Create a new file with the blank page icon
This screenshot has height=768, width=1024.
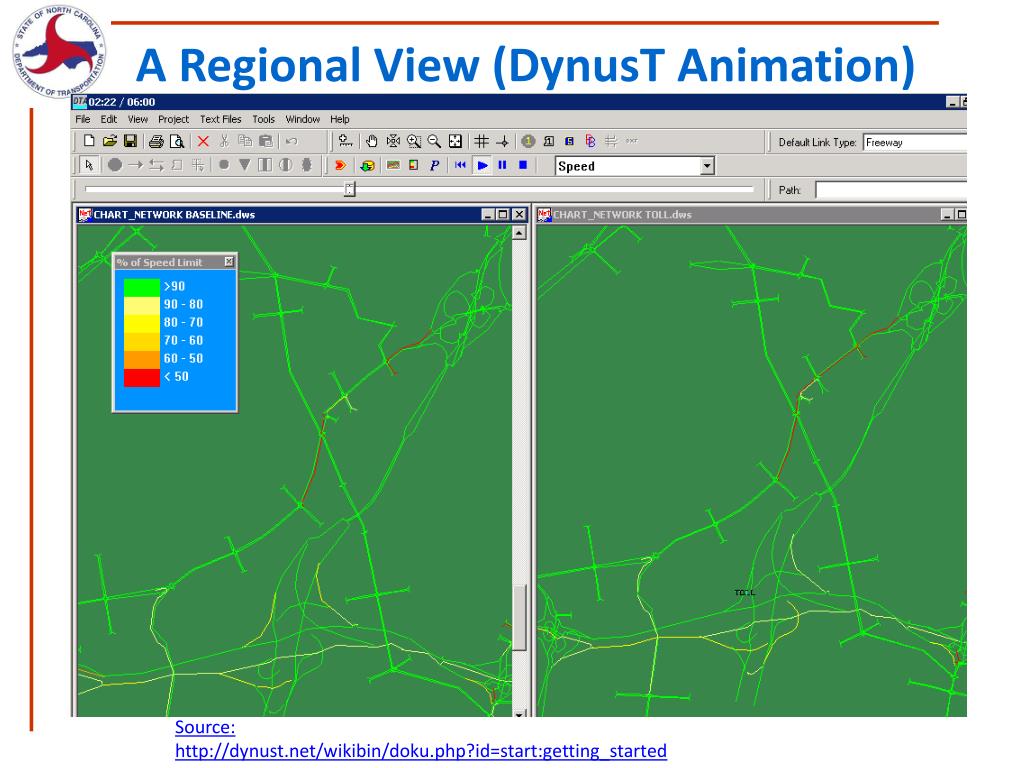(x=89, y=141)
